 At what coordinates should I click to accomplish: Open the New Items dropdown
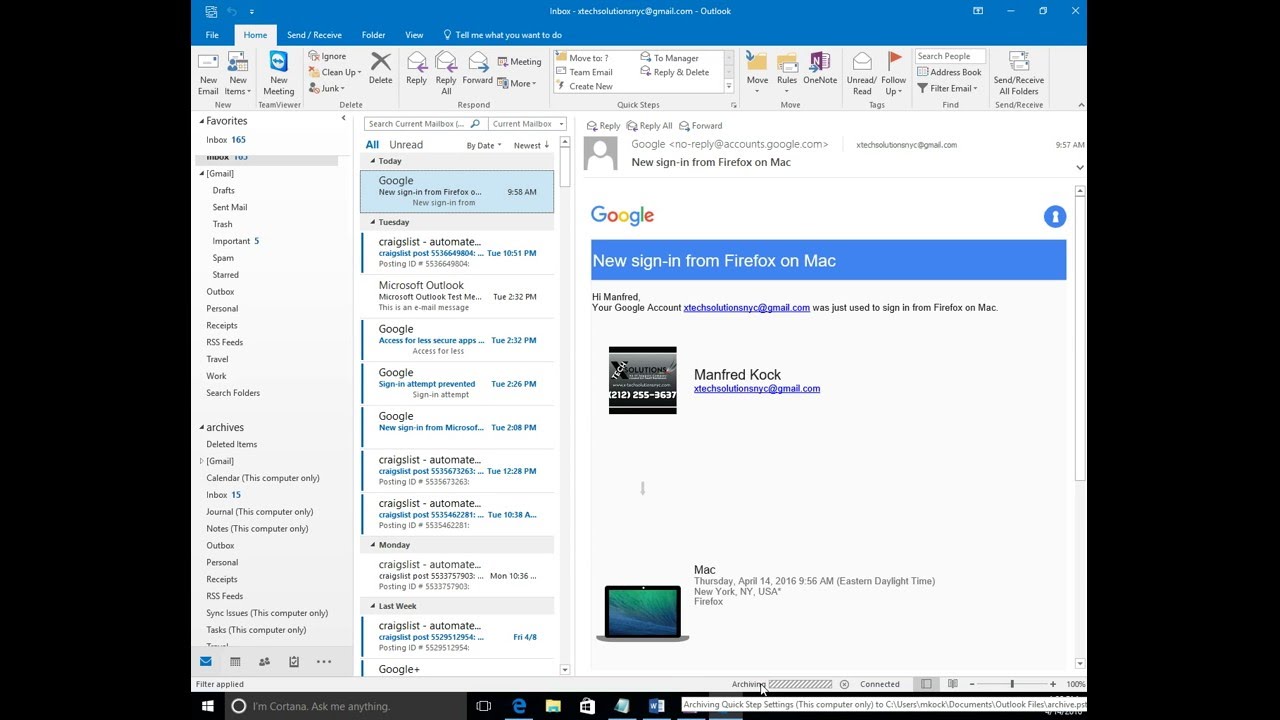click(237, 73)
